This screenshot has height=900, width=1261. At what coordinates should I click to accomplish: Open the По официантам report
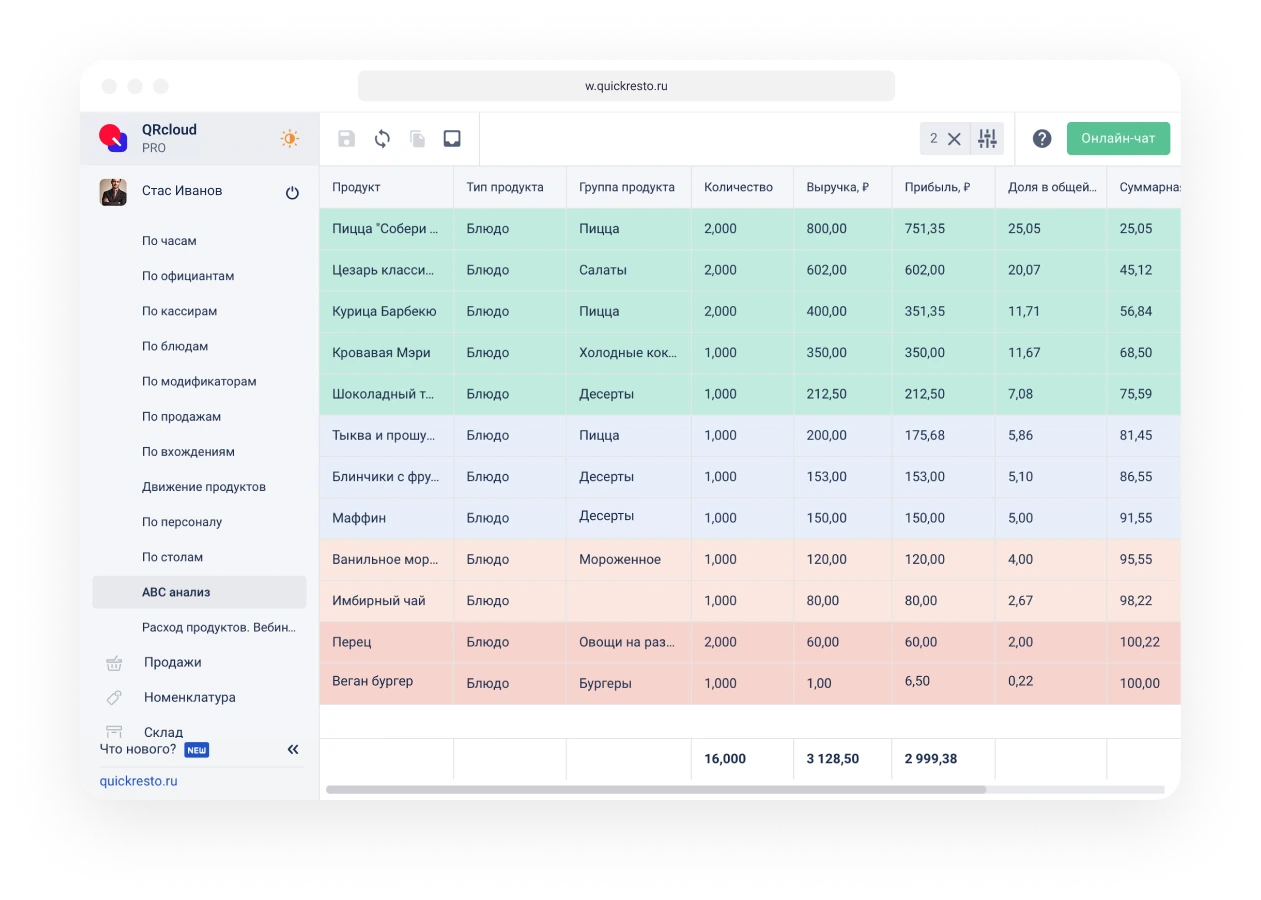click(188, 276)
